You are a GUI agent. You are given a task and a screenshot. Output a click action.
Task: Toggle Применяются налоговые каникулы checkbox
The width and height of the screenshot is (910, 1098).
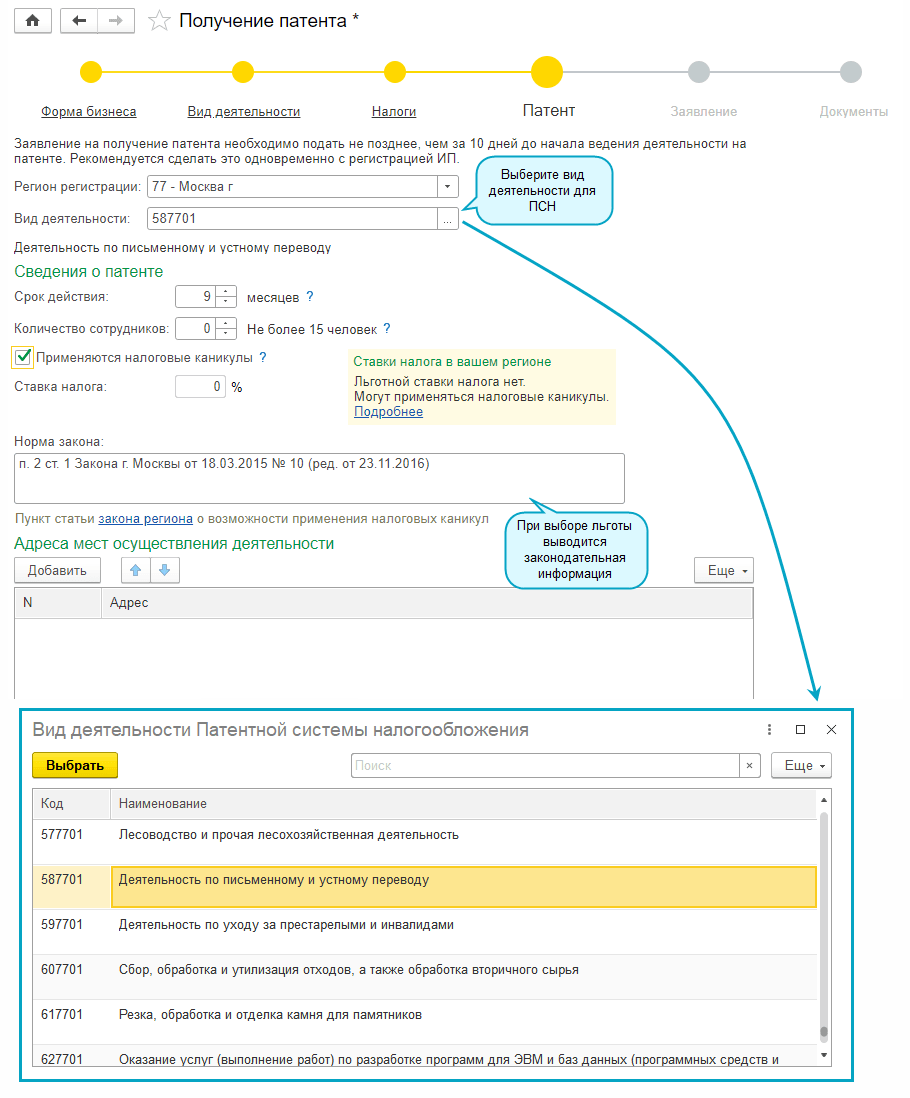[x=23, y=357]
